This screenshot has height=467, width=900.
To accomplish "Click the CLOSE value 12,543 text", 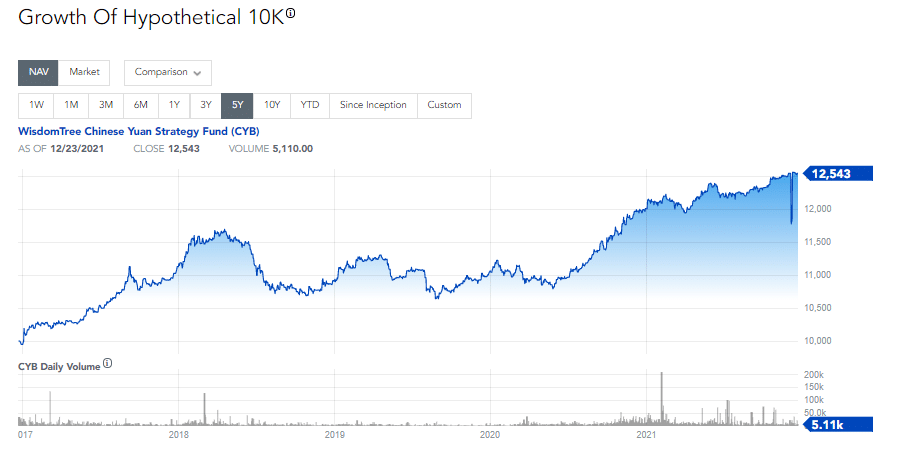I will (x=184, y=149).
